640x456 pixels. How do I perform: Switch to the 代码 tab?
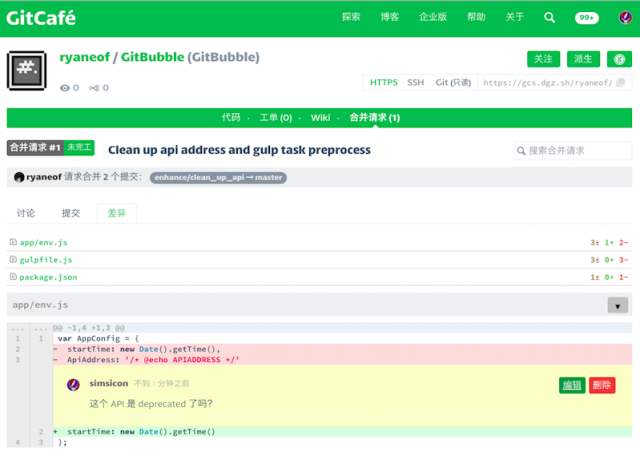point(231,118)
